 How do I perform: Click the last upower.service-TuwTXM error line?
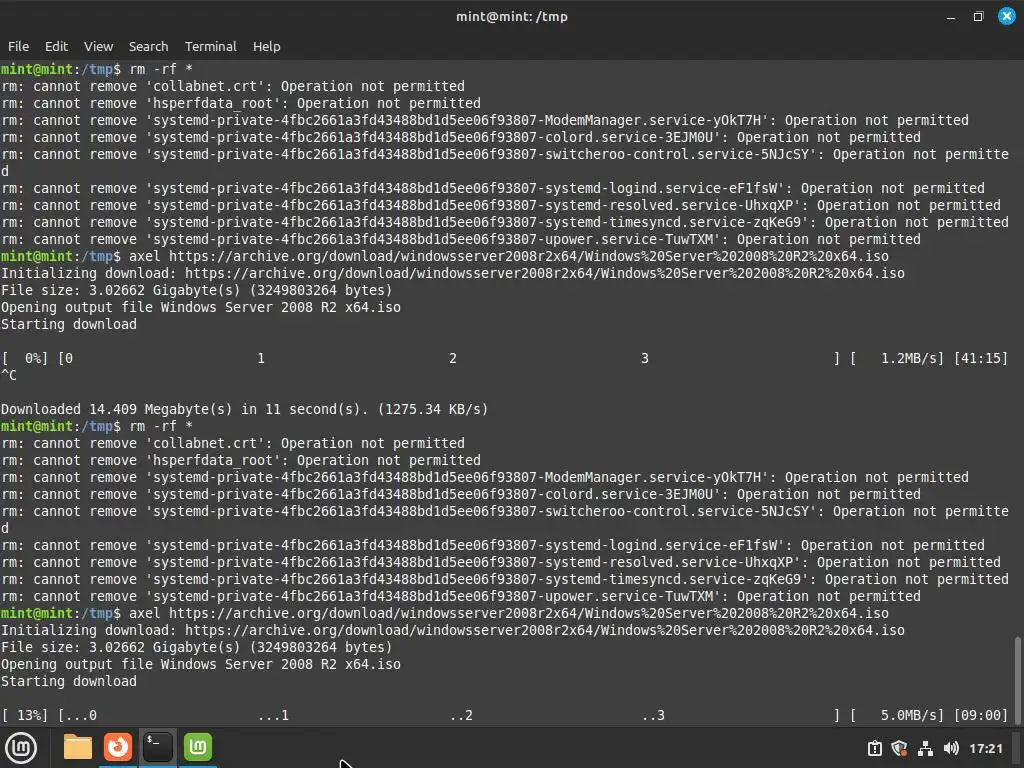[461, 596]
